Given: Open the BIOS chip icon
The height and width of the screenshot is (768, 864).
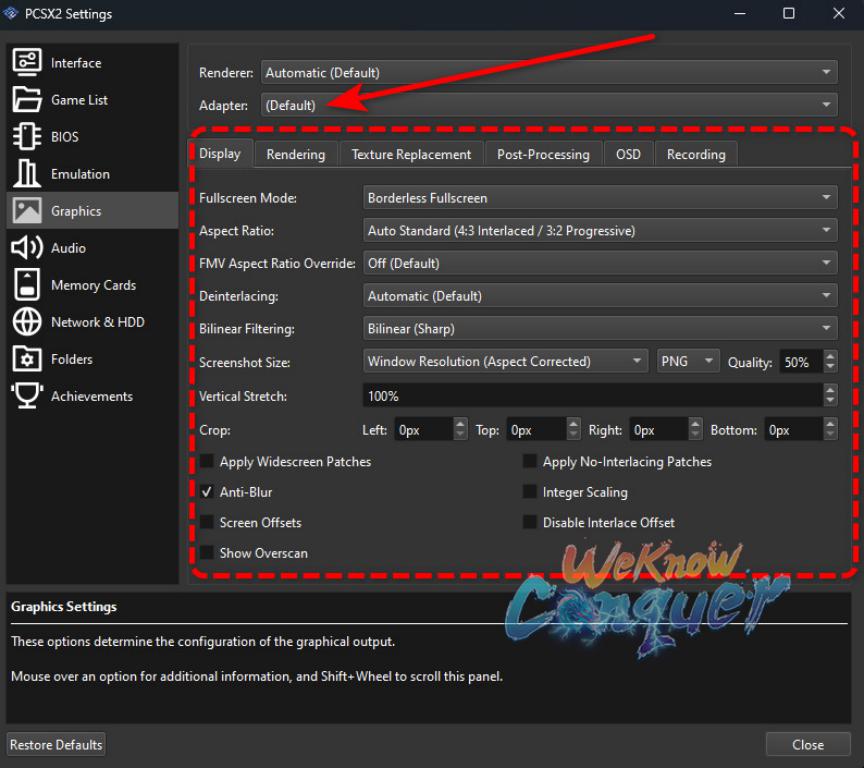Looking at the screenshot, I should (26, 137).
